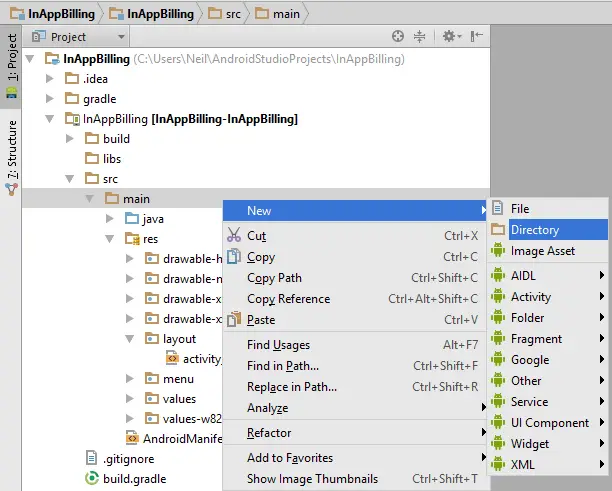612x491 pixels.
Task: Open the Folder submenu entry
Action: (x=548, y=317)
